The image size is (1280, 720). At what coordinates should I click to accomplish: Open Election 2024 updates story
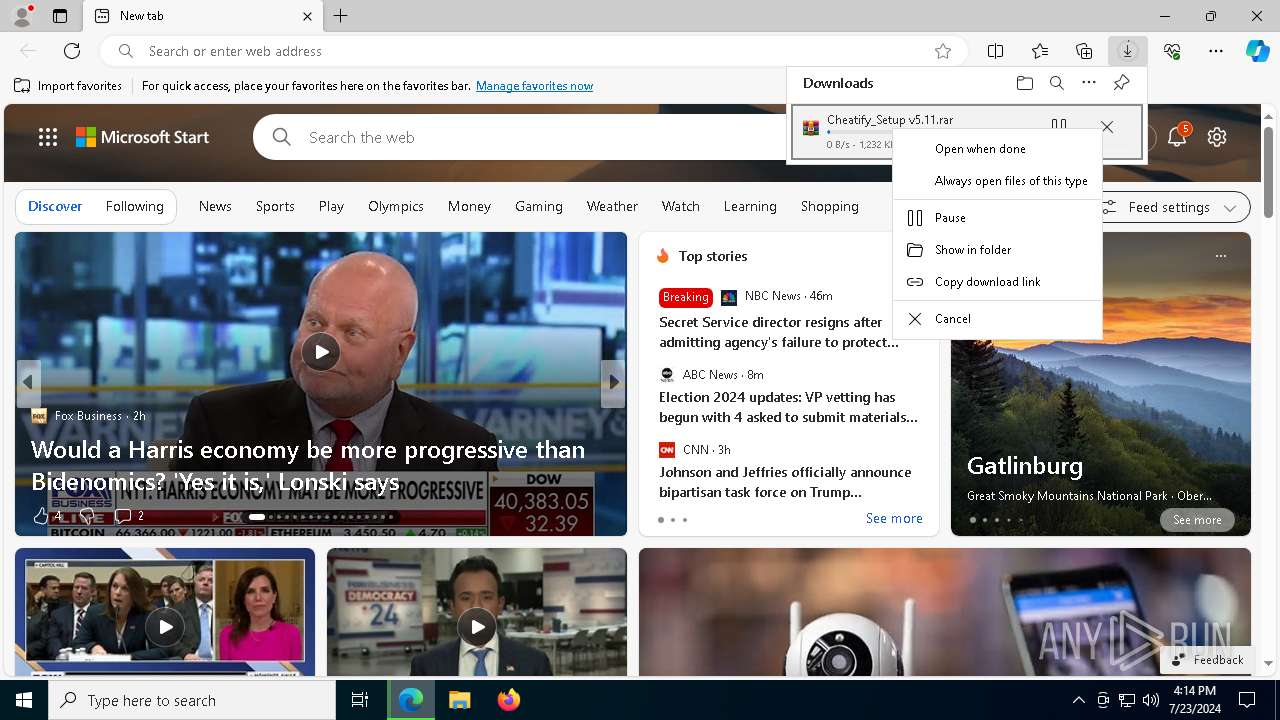click(x=788, y=407)
